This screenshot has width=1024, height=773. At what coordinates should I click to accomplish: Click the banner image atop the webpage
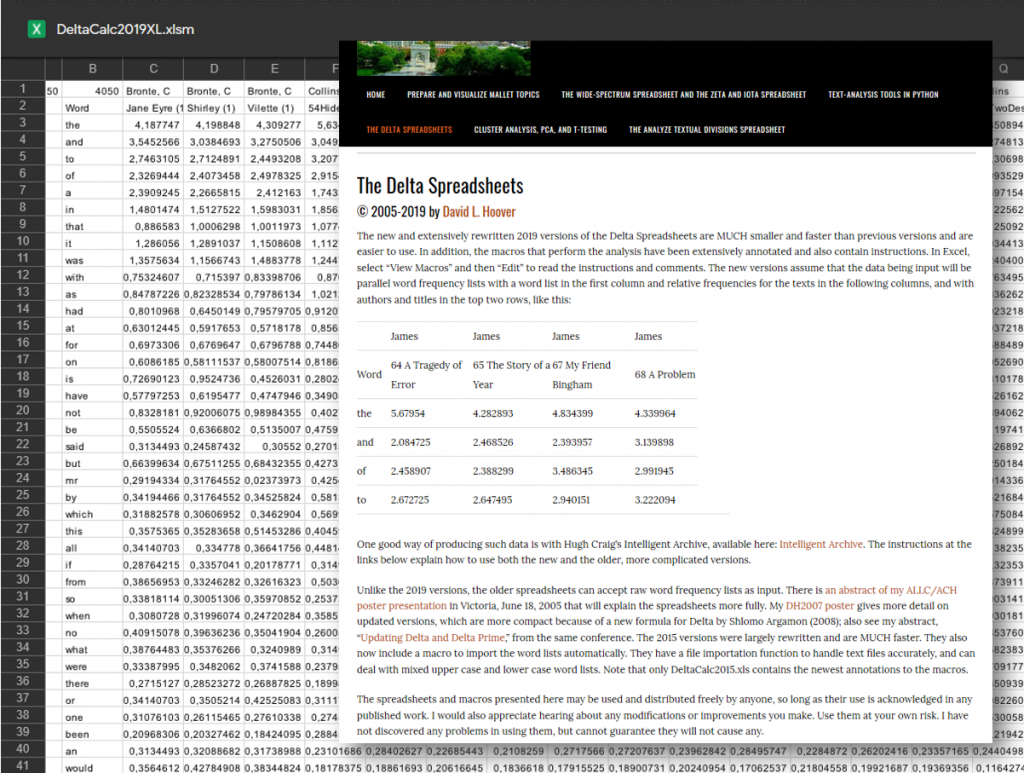(443, 57)
